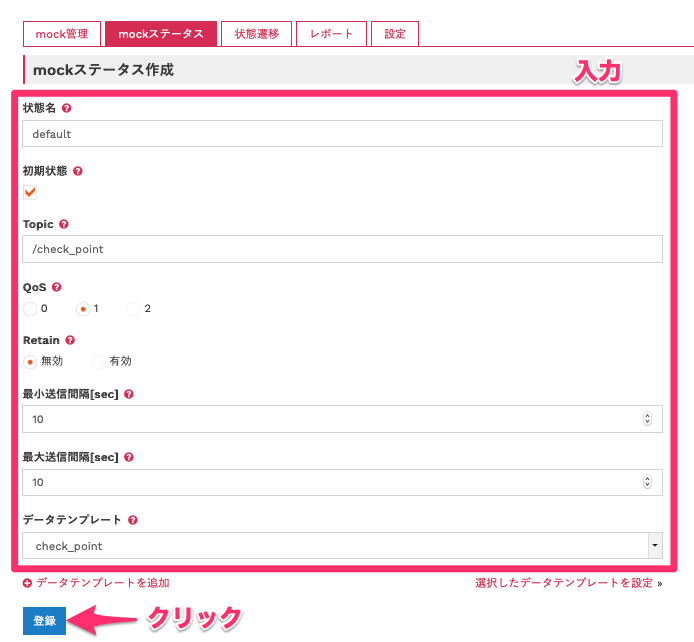Open the データテンプレート dropdown showing check_point
Viewport: 694px width, 642px height.
pos(342,546)
